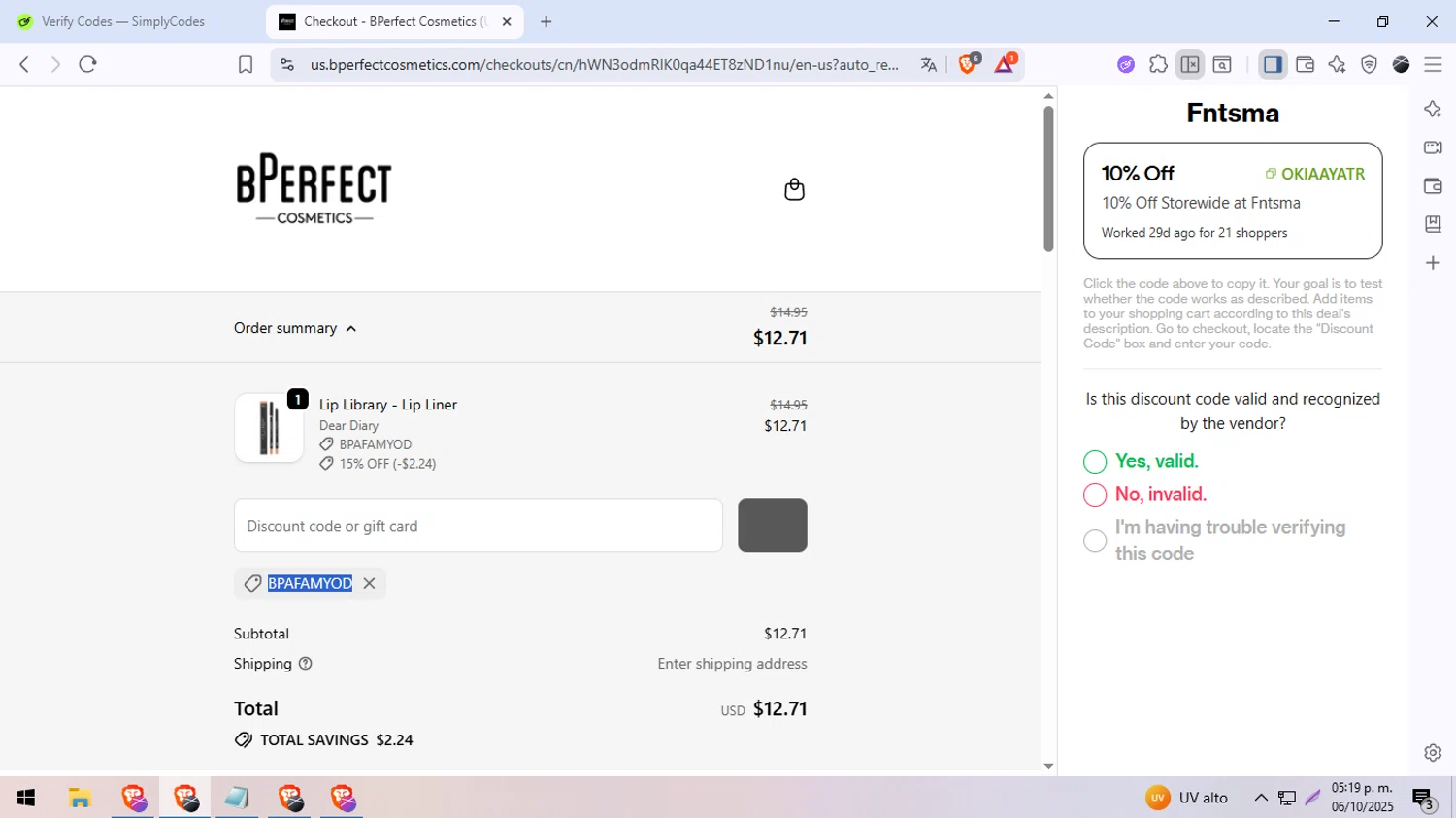
Task: Open the Extensions puzzle icon
Action: pyautogui.click(x=1158, y=64)
